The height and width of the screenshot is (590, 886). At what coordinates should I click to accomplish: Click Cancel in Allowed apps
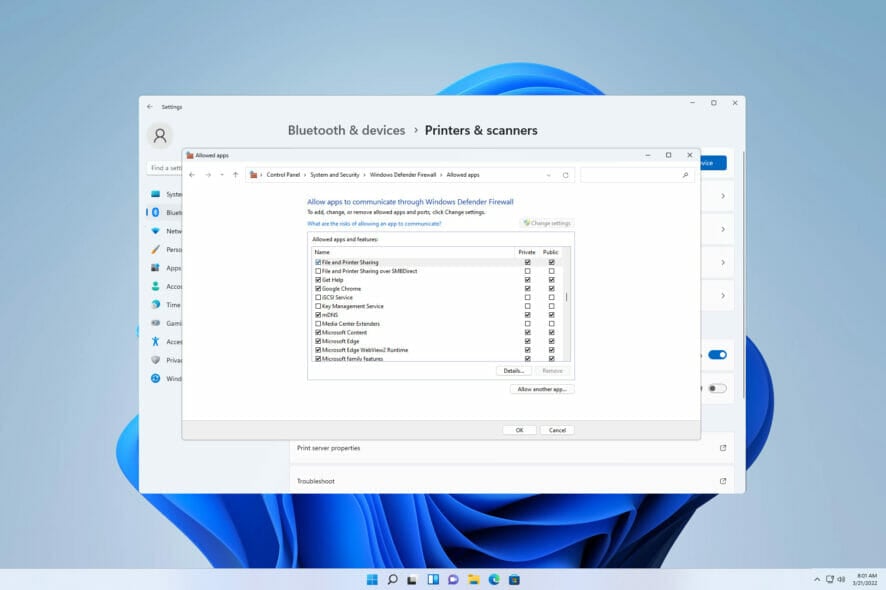pos(557,430)
